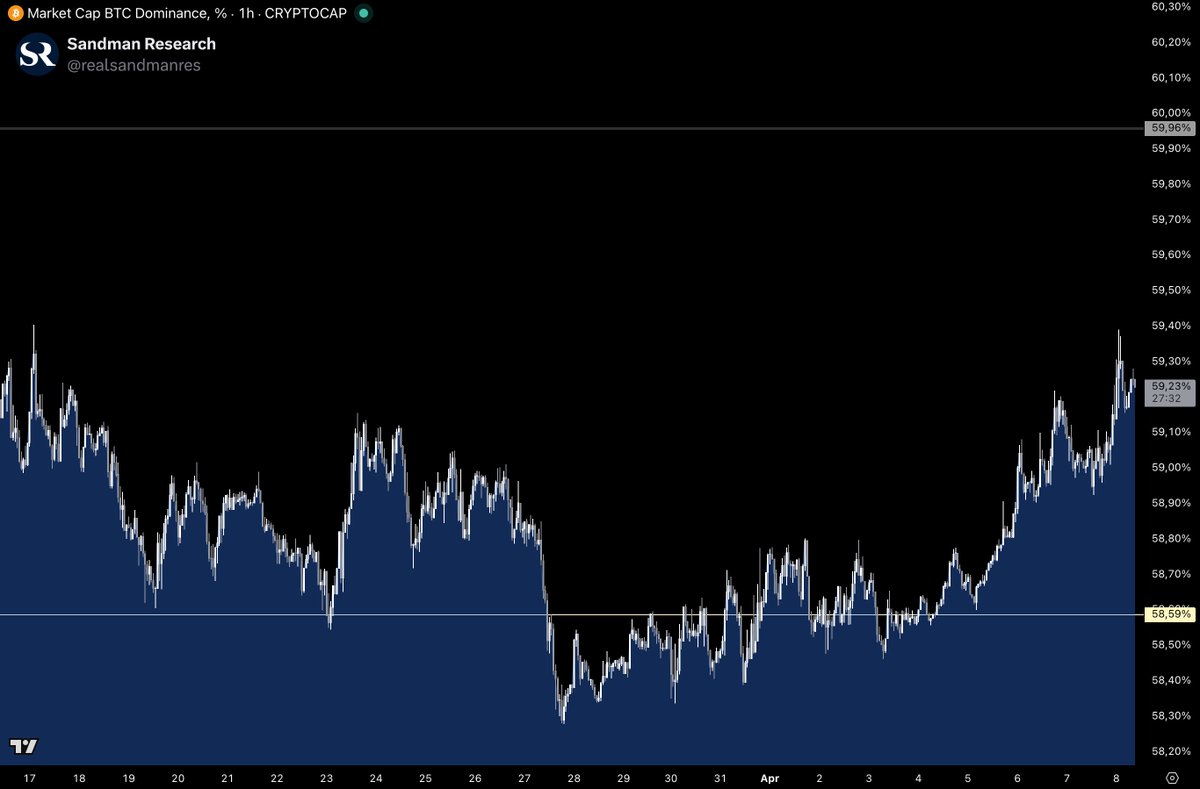Click the green market status dot
The image size is (1200, 789).
pos(364,13)
